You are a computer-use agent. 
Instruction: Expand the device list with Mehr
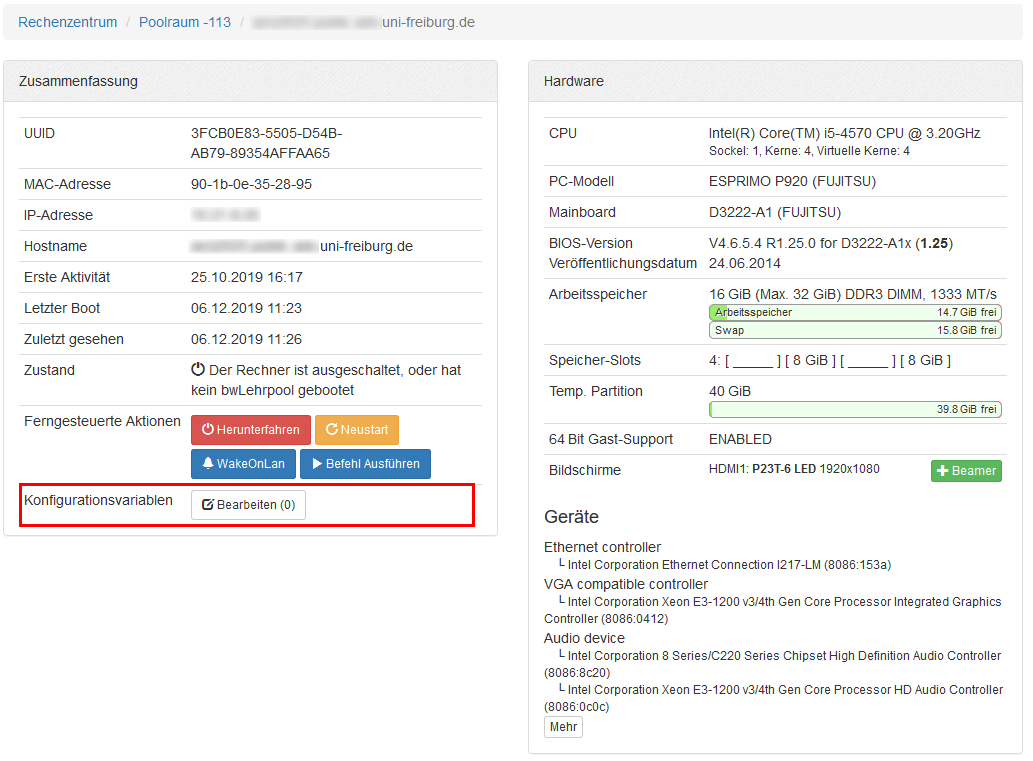coord(563,727)
